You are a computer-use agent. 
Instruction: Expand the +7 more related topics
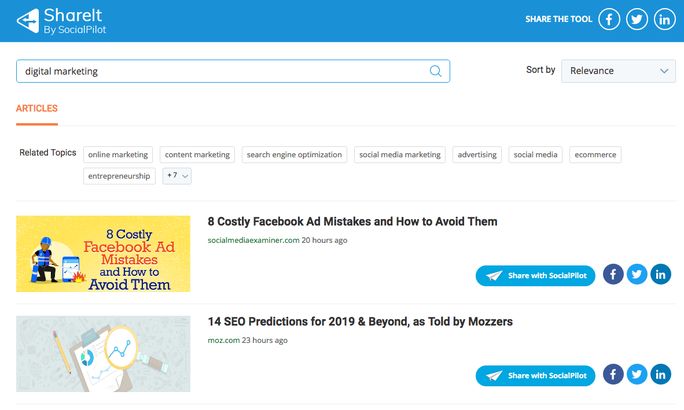pos(177,176)
